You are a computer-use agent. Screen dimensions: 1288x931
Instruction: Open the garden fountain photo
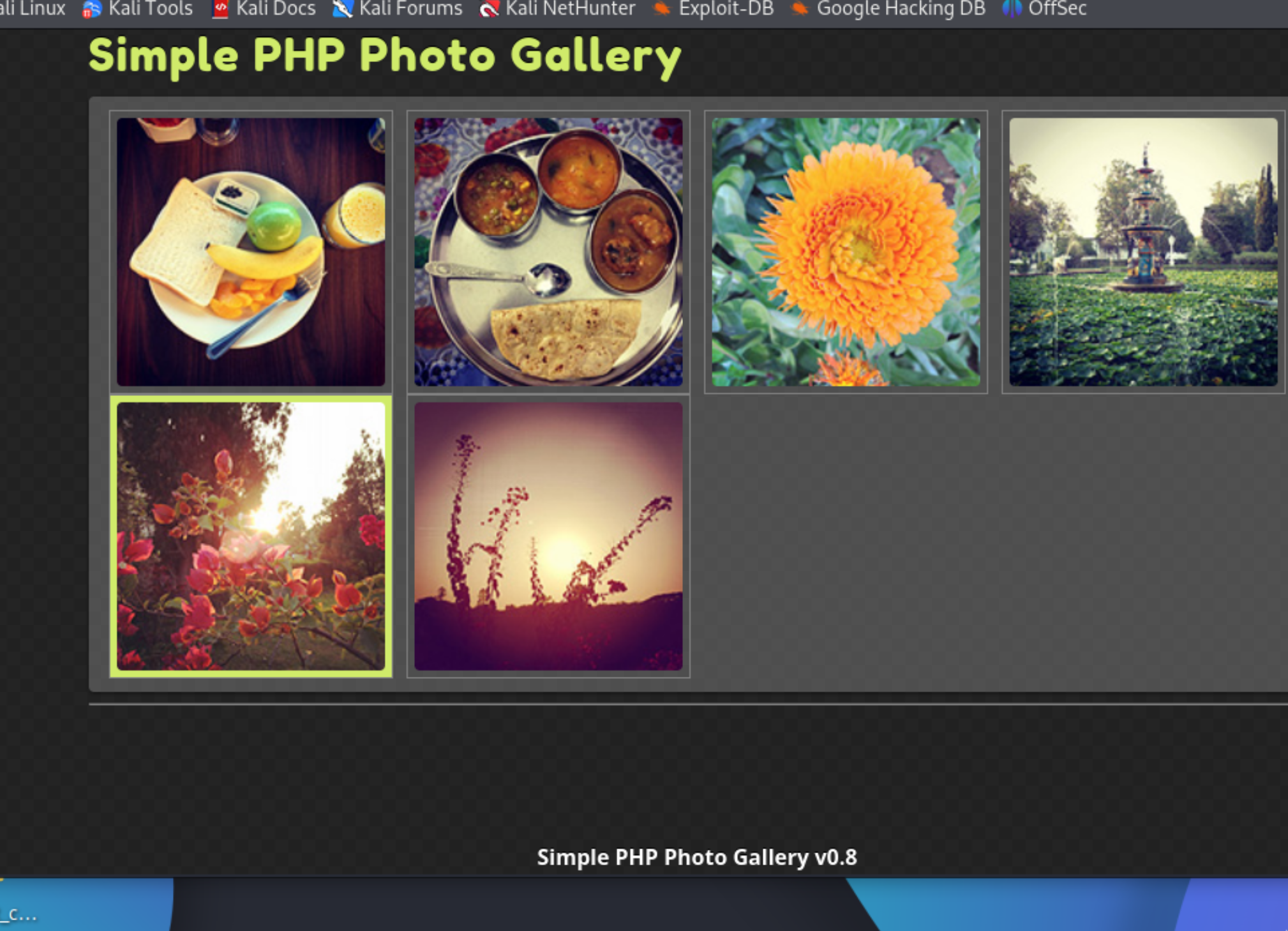tap(1143, 252)
